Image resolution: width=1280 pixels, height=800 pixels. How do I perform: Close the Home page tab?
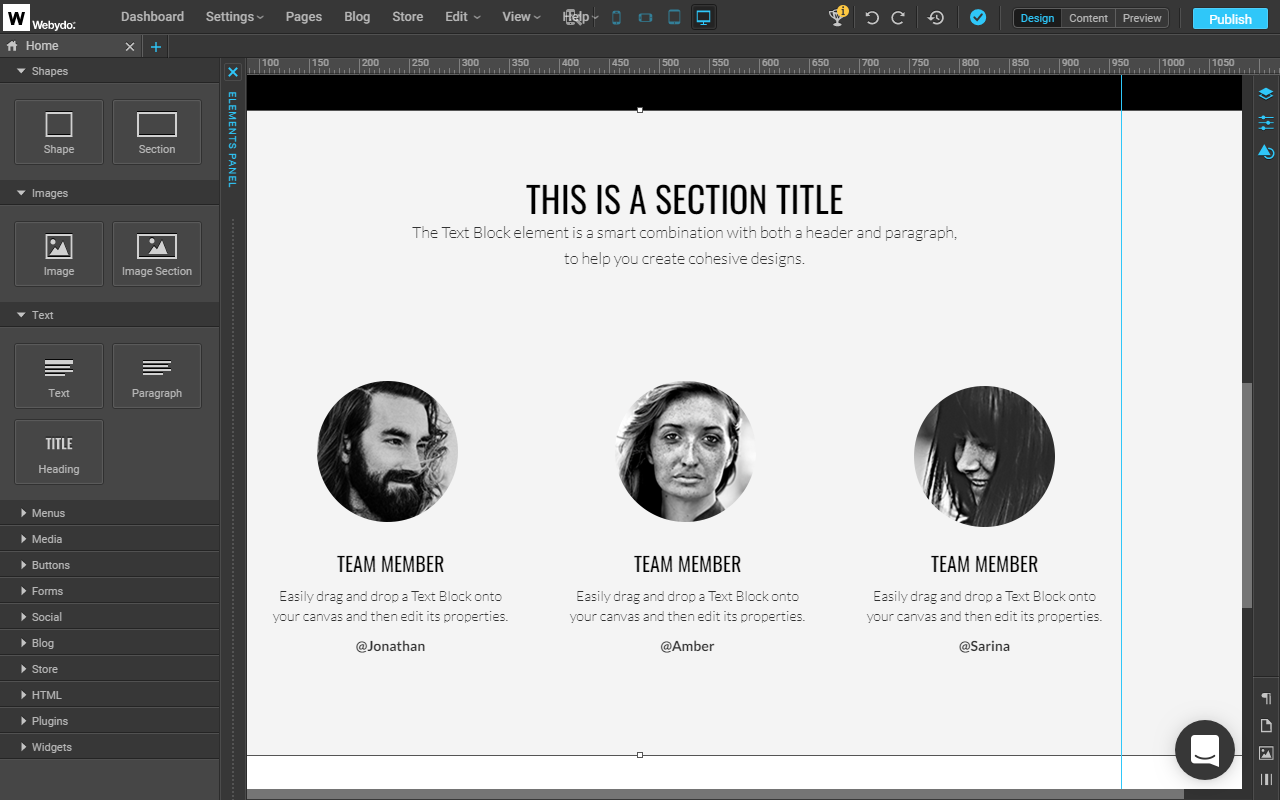(130, 47)
